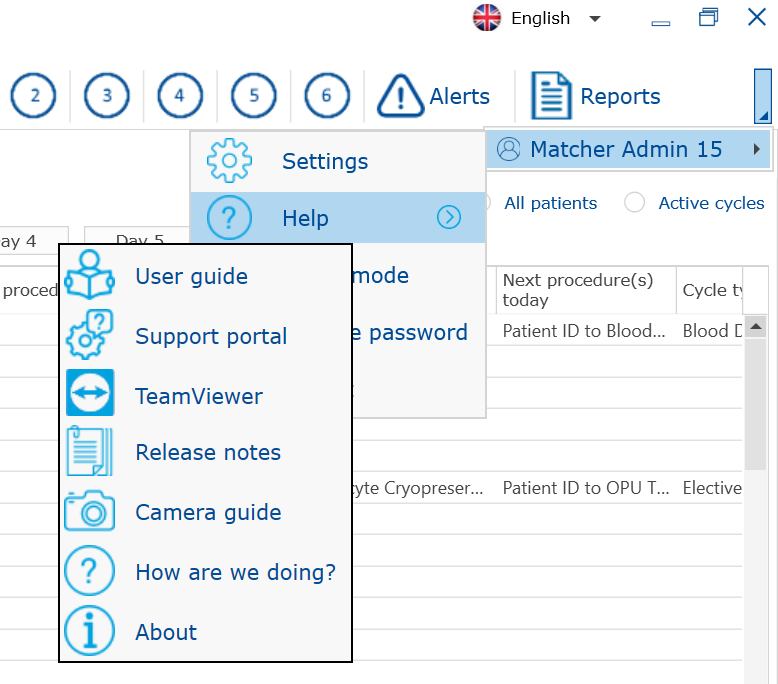Launch TeamViewer via its blue arrow icon

[89, 394]
